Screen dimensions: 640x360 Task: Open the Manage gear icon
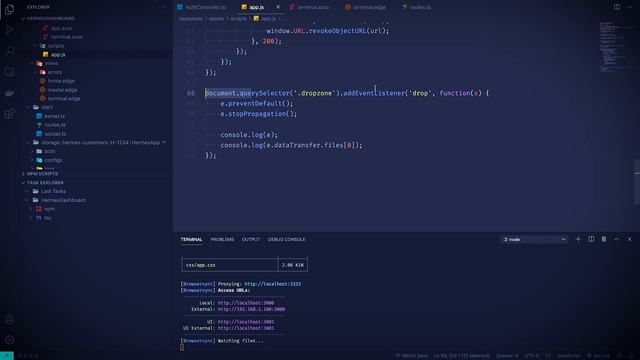tap(9, 340)
